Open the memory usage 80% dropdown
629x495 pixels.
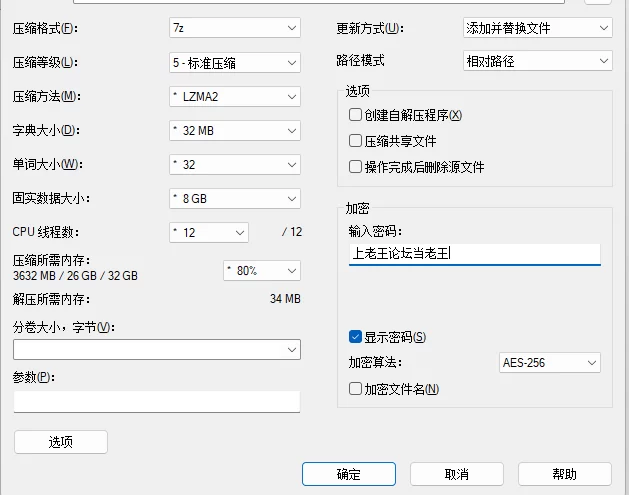[x=261, y=270]
